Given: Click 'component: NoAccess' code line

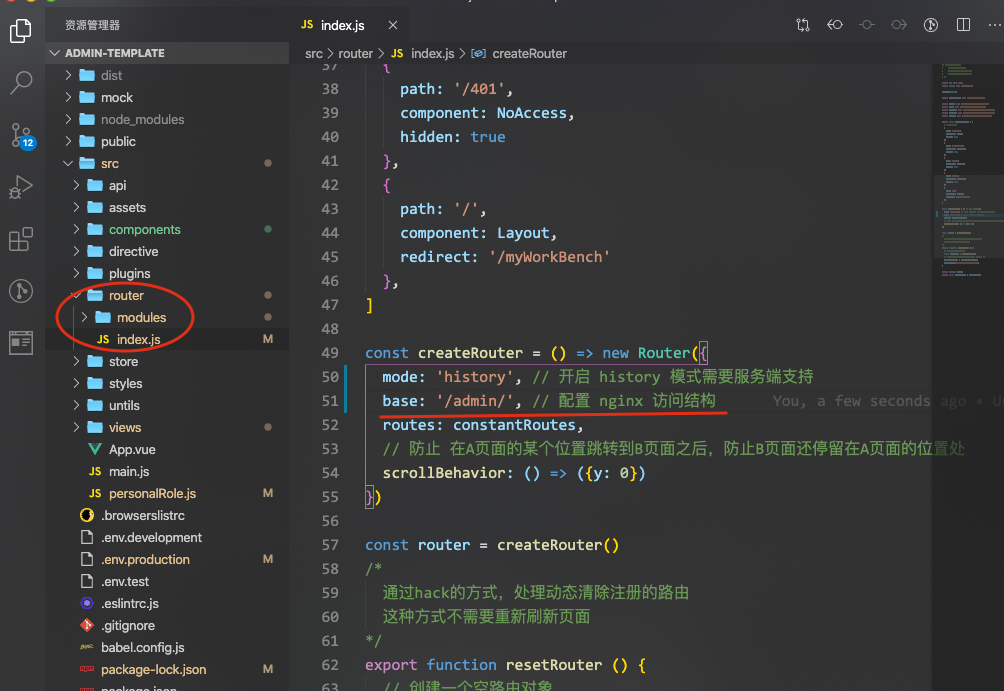Looking at the screenshot, I should 487,113.
